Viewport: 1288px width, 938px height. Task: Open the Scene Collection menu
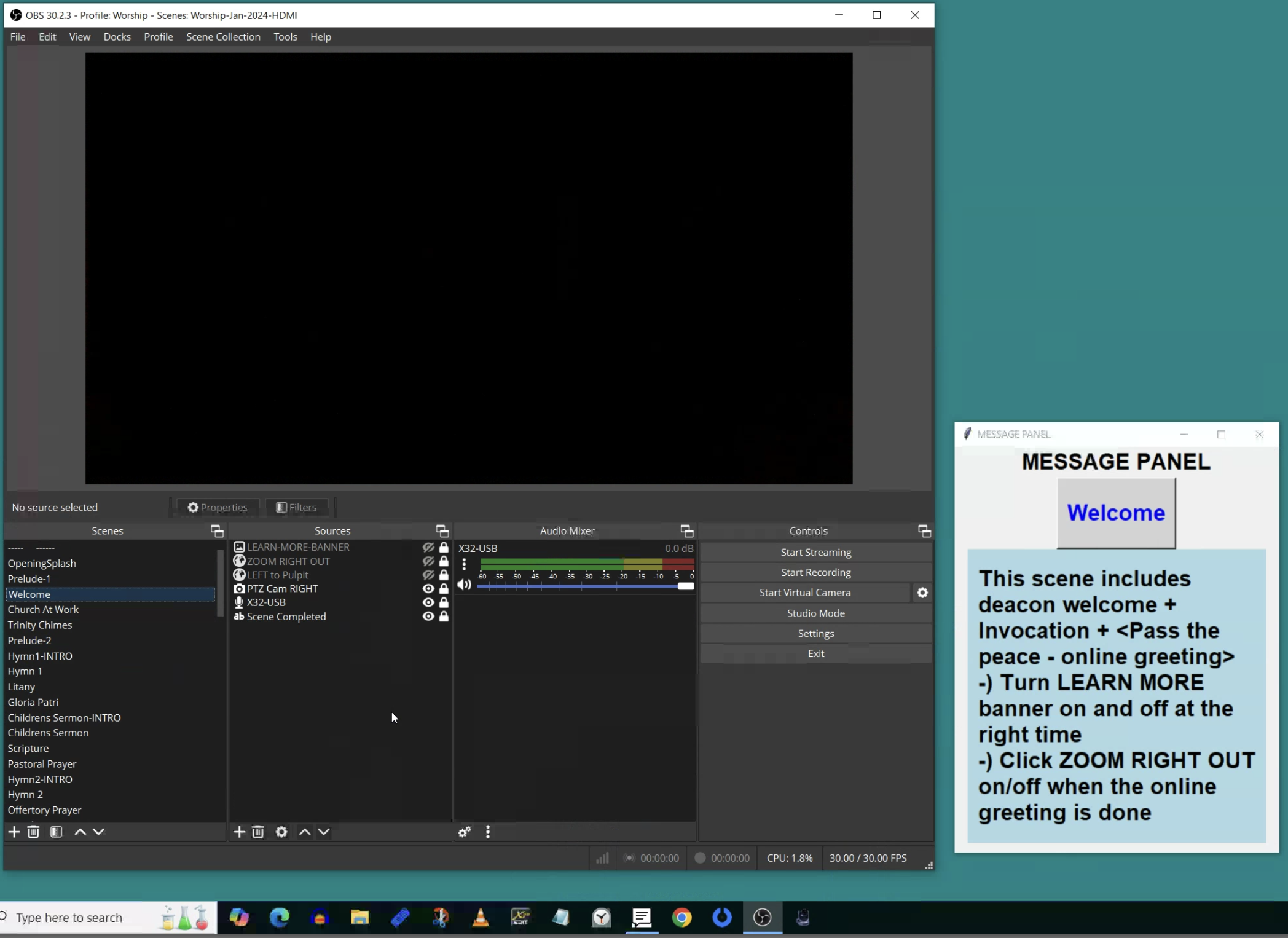[x=223, y=37]
